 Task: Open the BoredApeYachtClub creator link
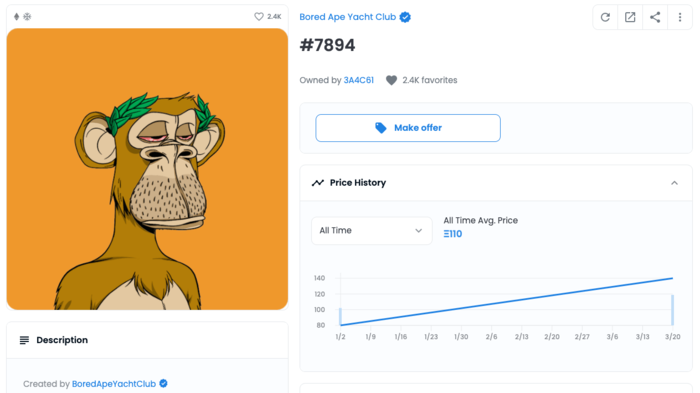114,384
